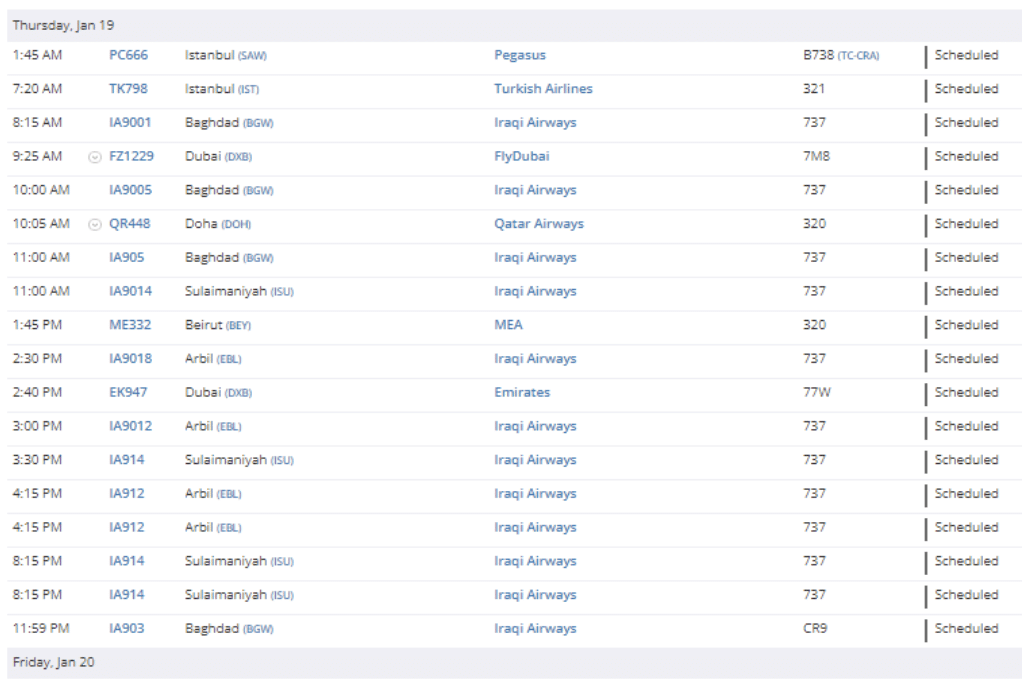This screenshot has height=684, width=1026.
Task: Select flight FZ1229 to Dubai
Action: click(131, 157)
